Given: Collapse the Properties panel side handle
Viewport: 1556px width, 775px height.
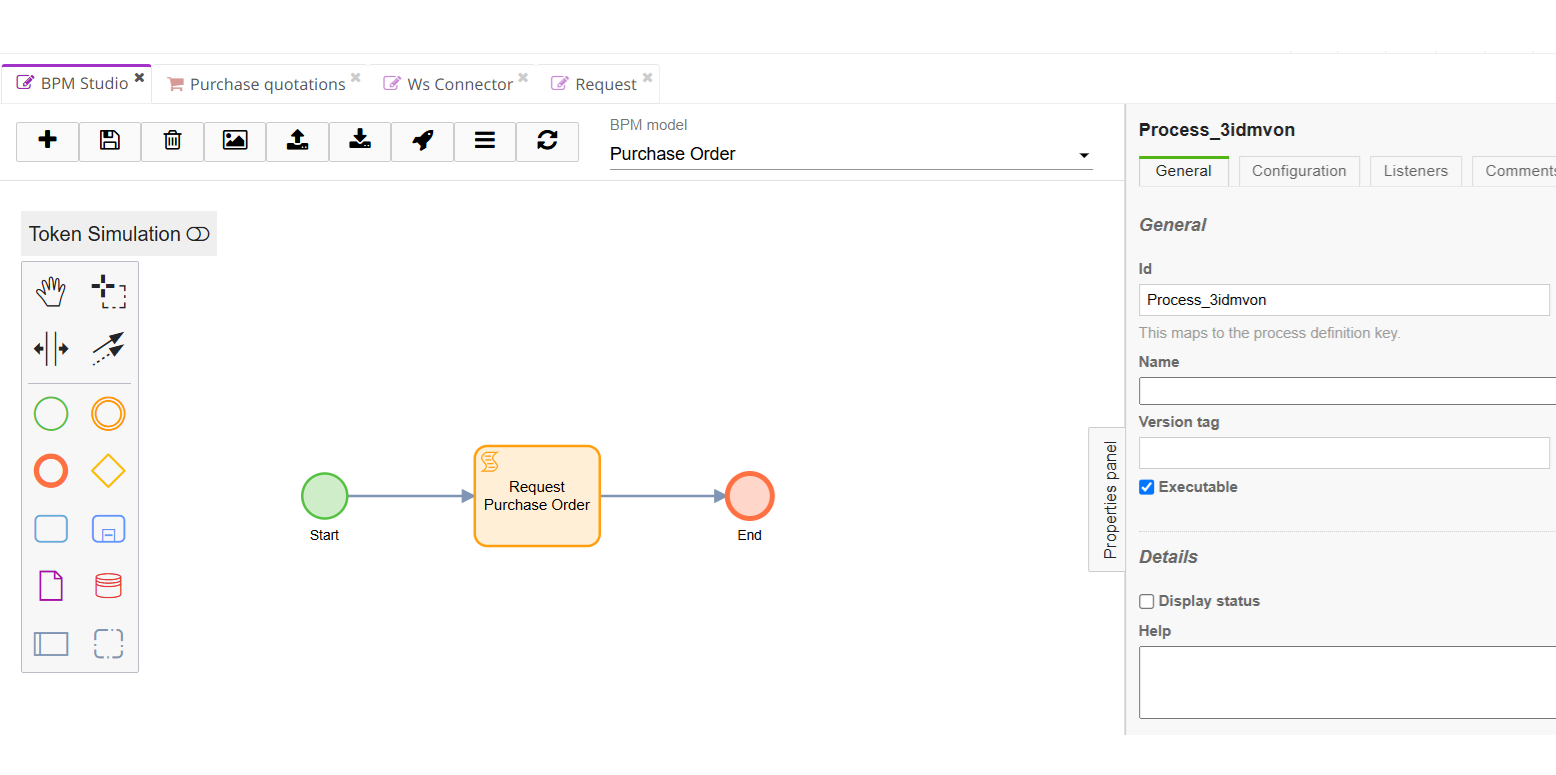Looking at the screenshot, I should point(1108,499).
